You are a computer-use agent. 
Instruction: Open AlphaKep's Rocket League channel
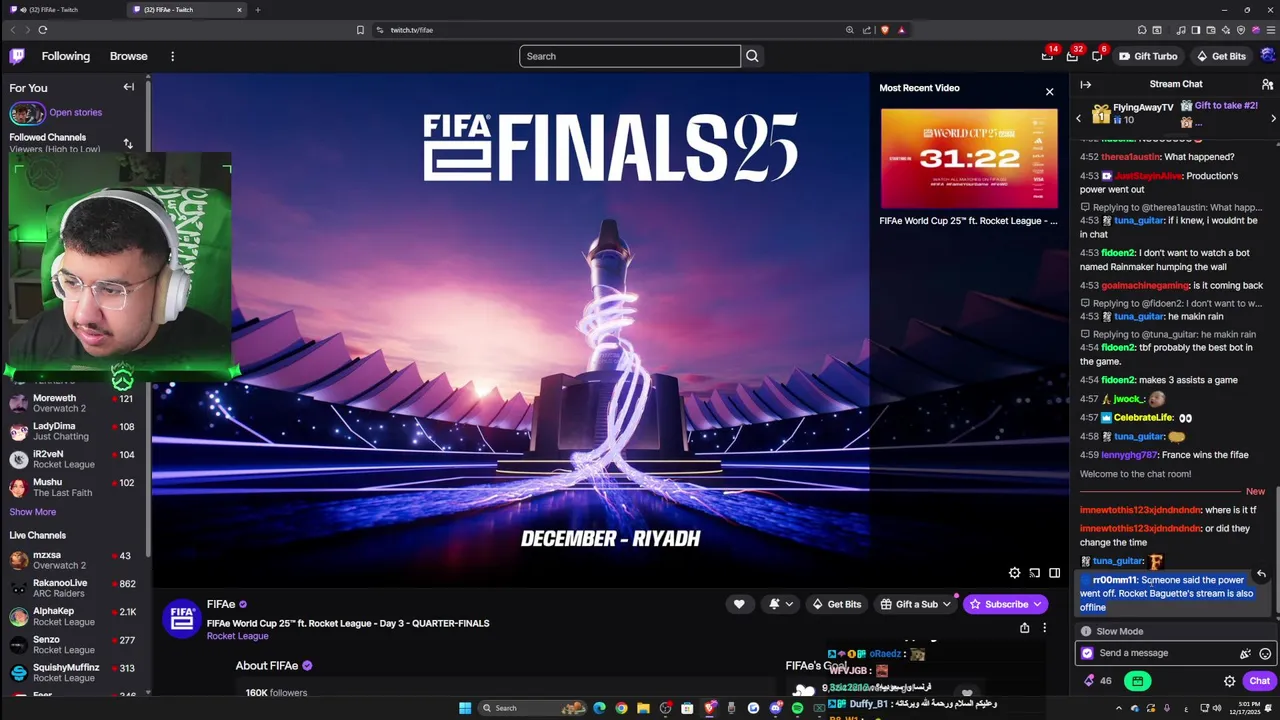click(x=74, y=616)
